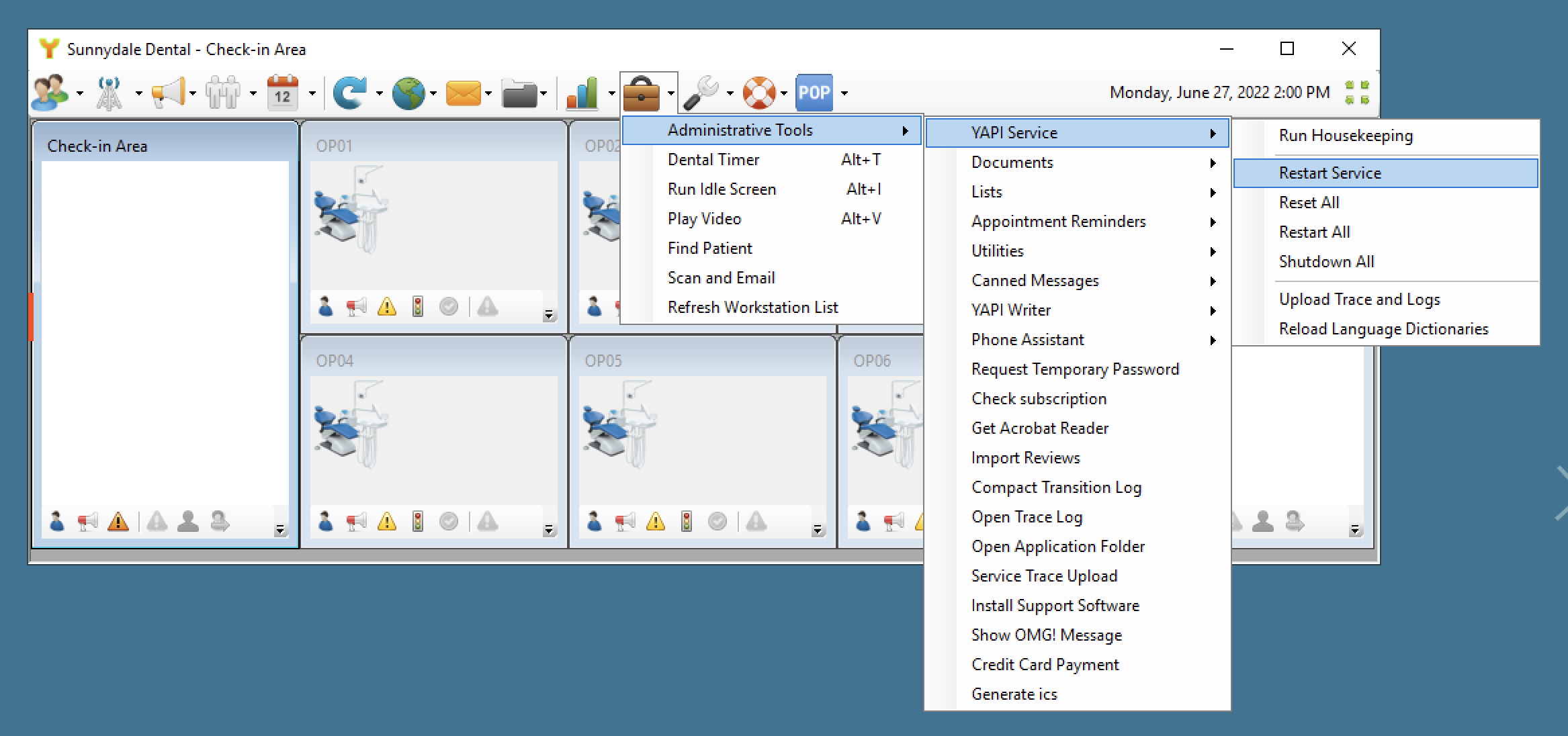Screen dimensions: 1568x736
Task: Choose Dental Timer from the menu
Action: point(771,160)
